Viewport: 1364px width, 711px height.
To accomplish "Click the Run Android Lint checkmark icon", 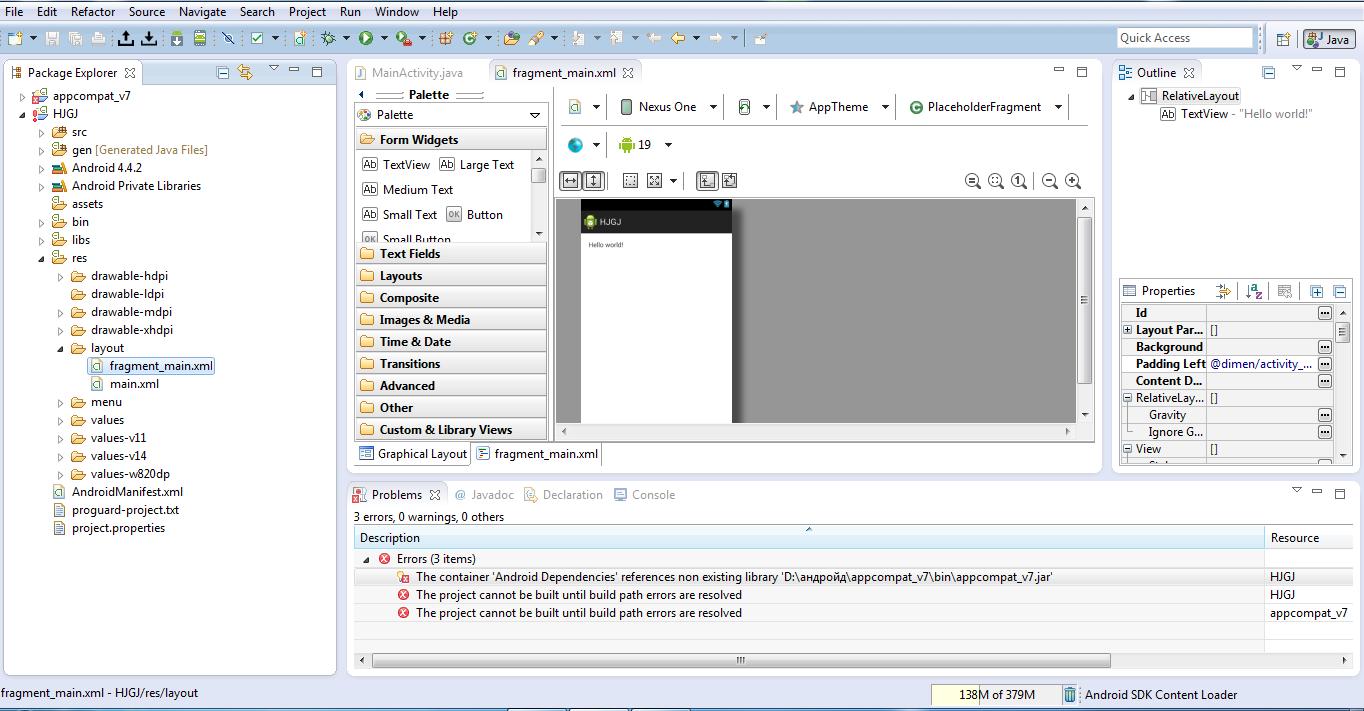I will [x=257, y=38].
